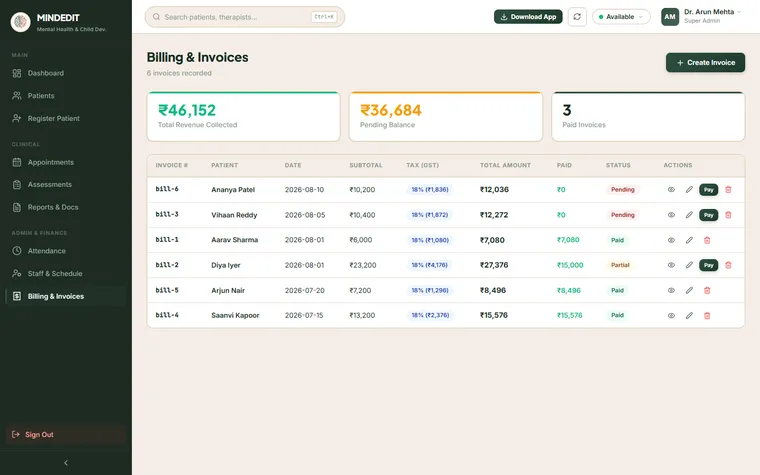Screen dimensions: 760x475
Task: Delete invoice bill-3 with trash icon
Action: coord(728,215)
